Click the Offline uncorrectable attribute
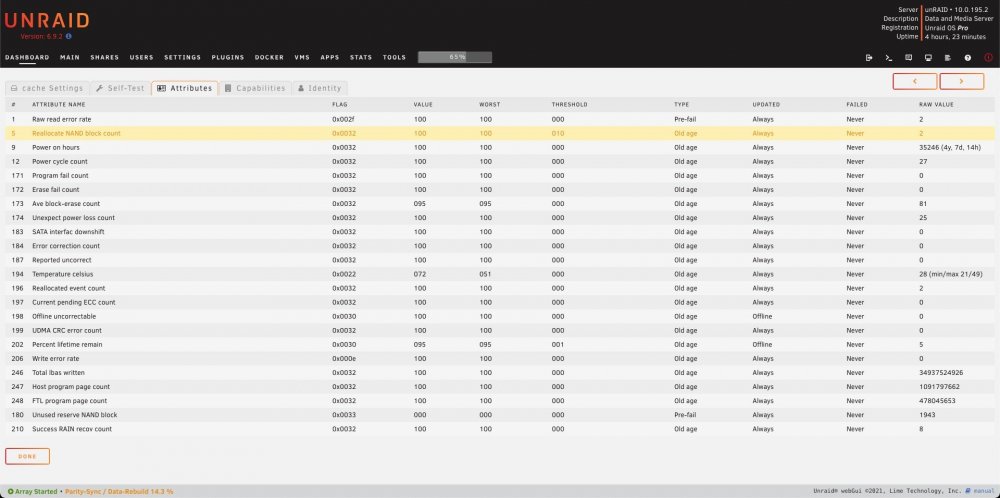This screenshot has height=498, width=1000. pyautogui.click(x=64, y=316)
